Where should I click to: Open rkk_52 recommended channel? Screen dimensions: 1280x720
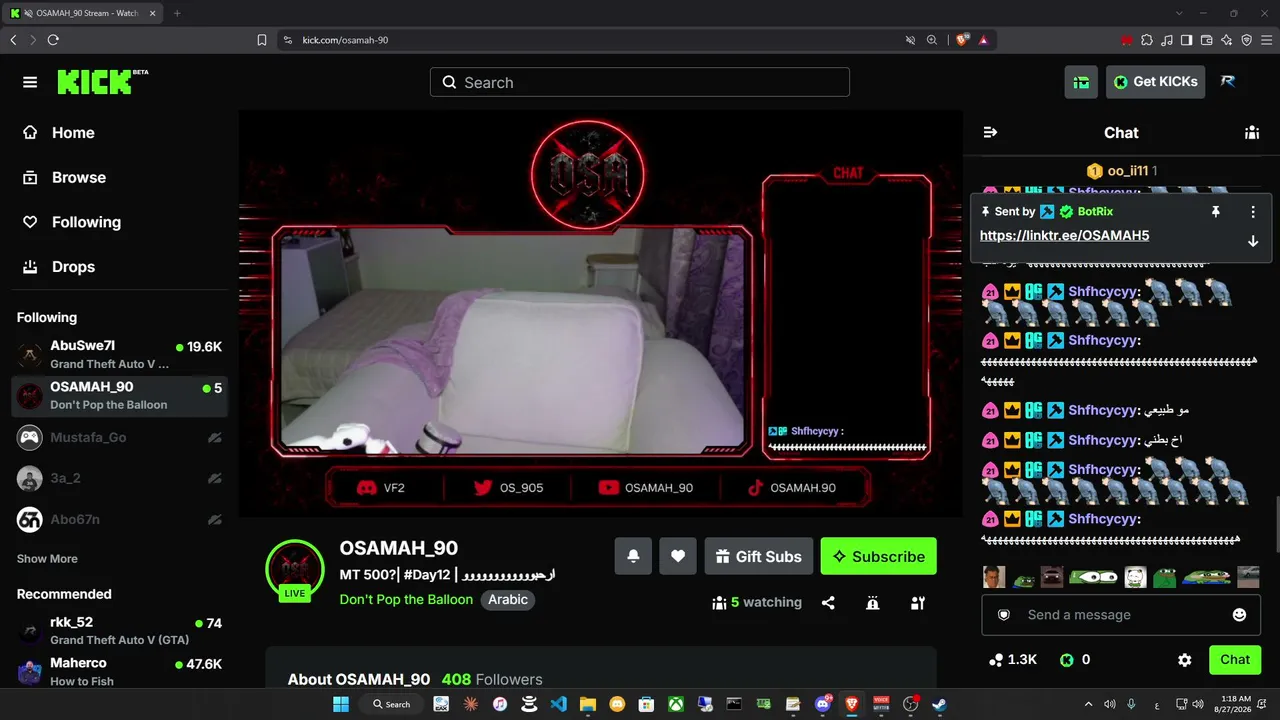pyautogui.click(x=120, y=631)
